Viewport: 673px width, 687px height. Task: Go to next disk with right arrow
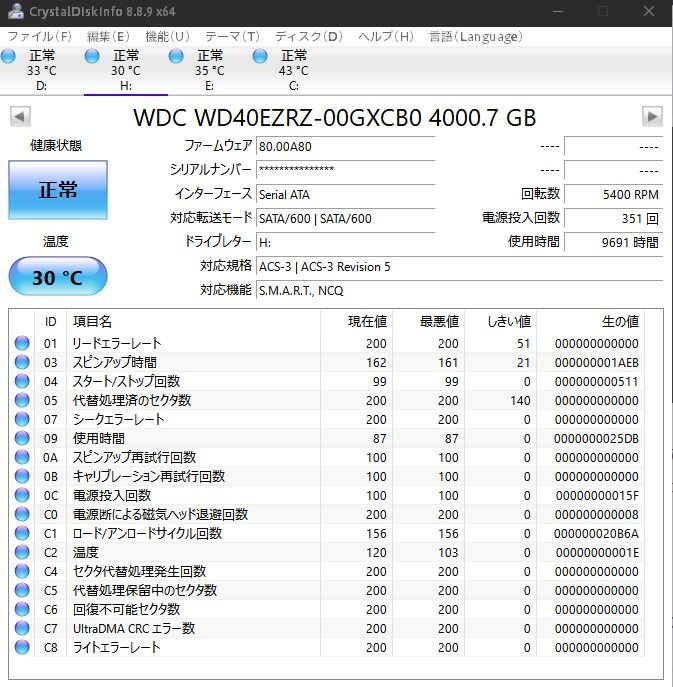(x=652, y=117)
